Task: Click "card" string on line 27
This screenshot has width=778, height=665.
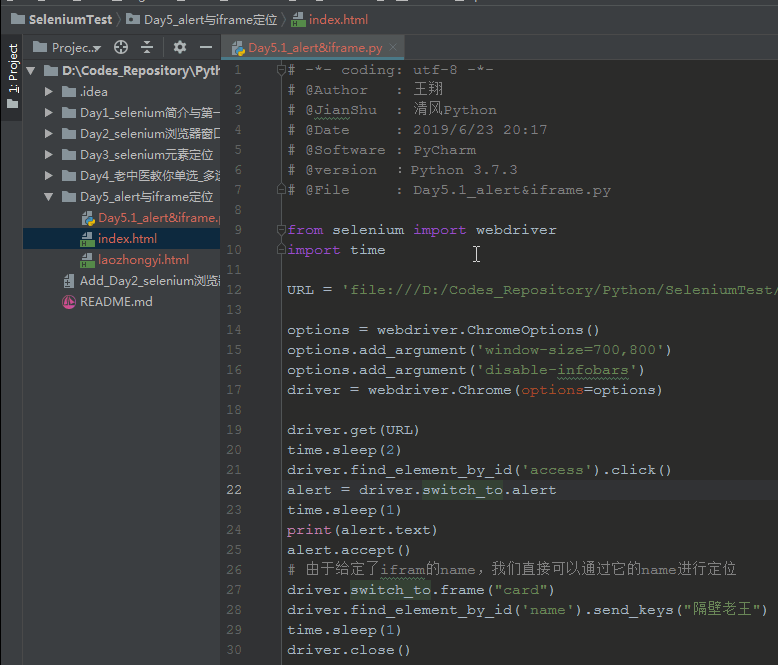Action: pos(520,590)
